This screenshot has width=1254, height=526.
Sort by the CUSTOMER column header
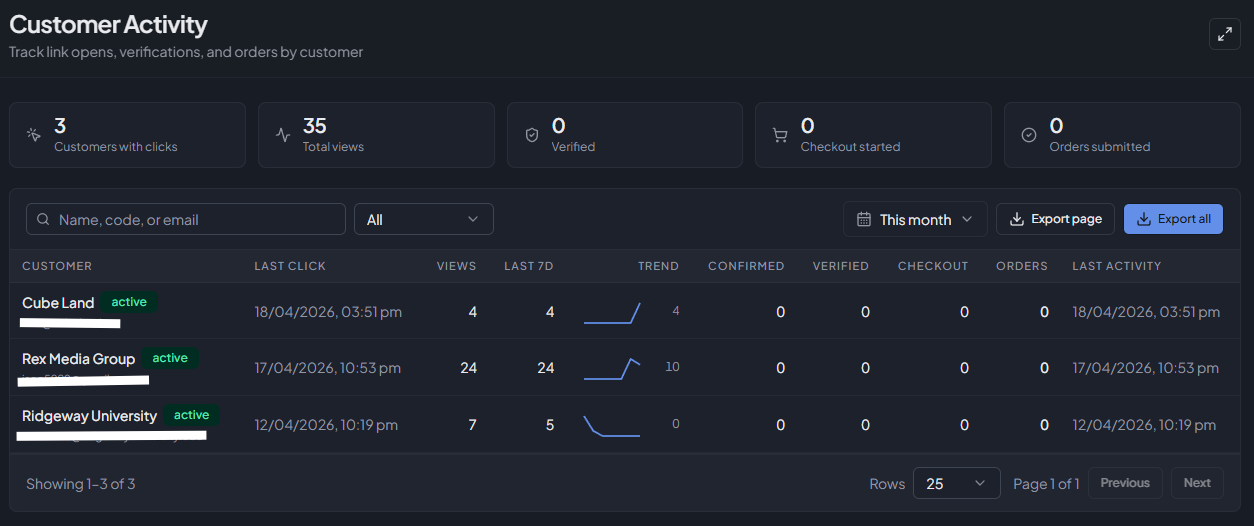click(x=57, y=266)
